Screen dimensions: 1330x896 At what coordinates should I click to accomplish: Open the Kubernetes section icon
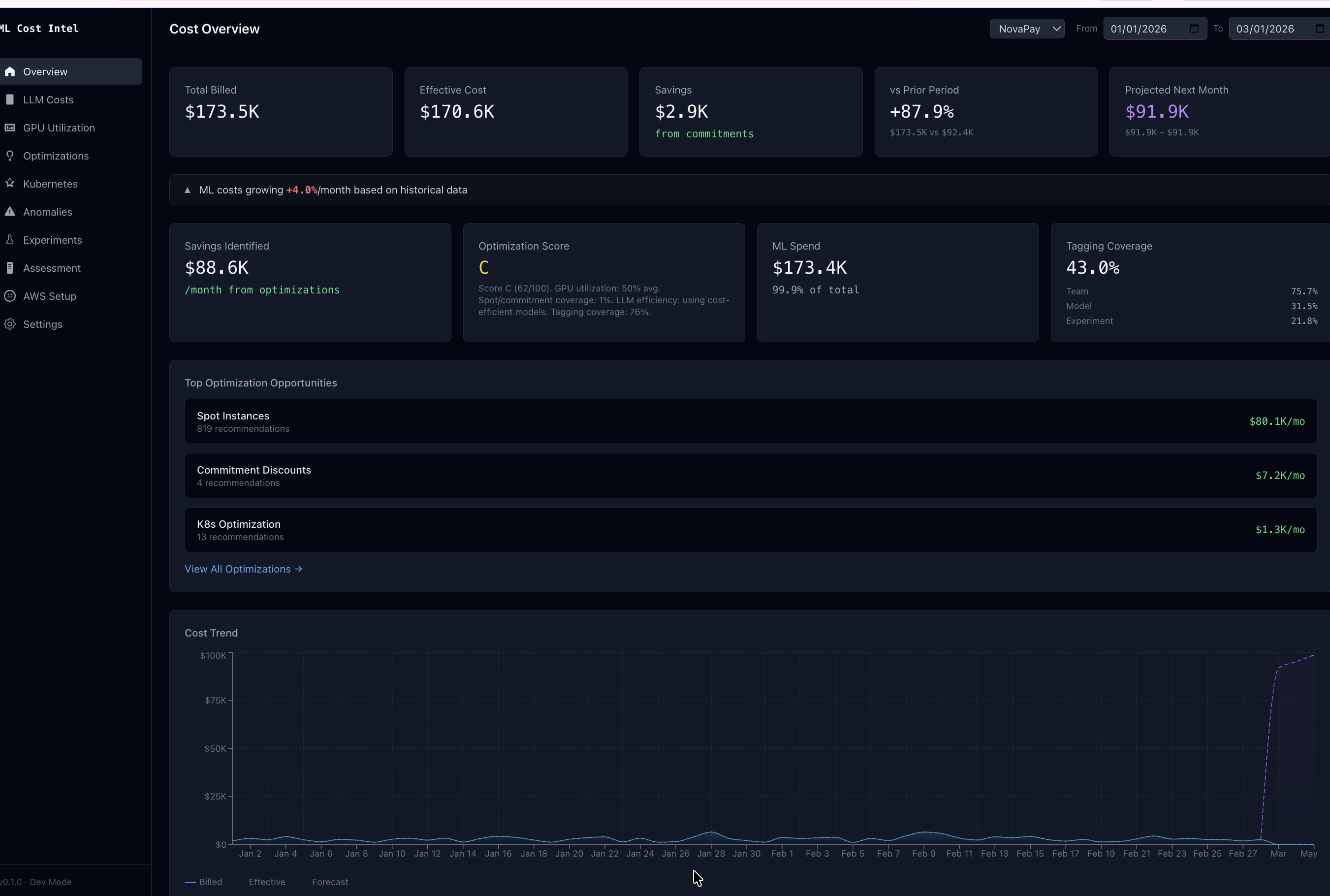10,184
